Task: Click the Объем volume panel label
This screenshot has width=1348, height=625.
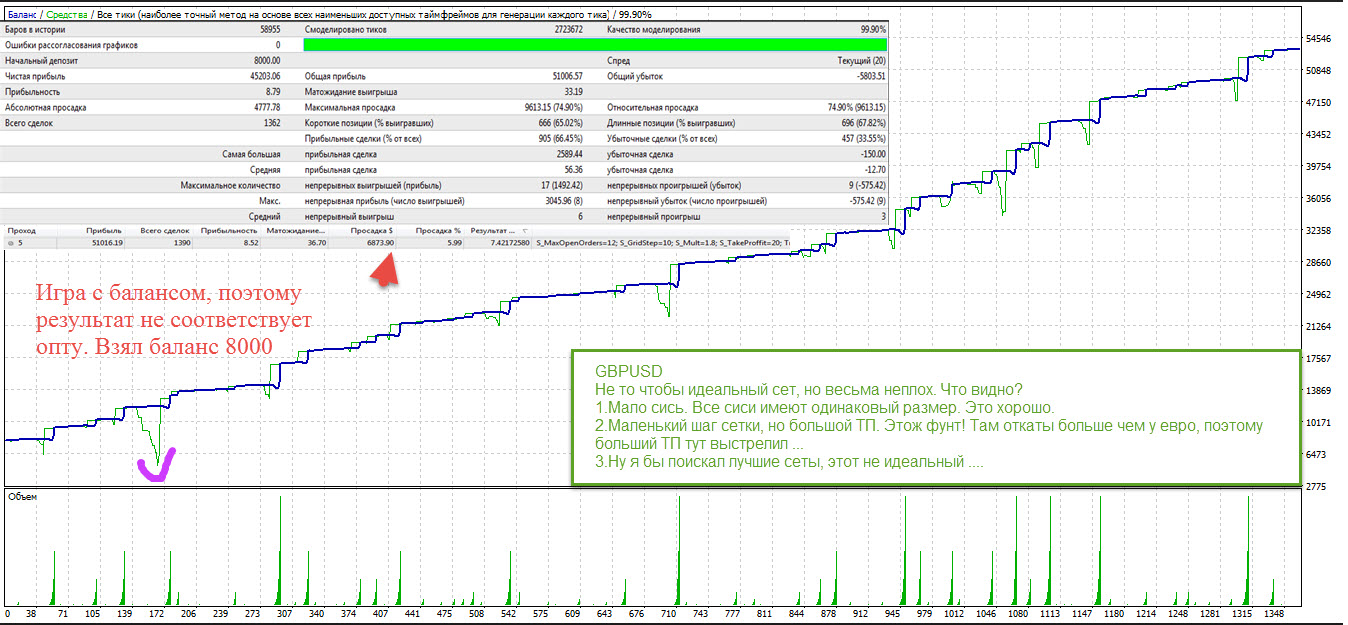Action: [x=22, y=496]
